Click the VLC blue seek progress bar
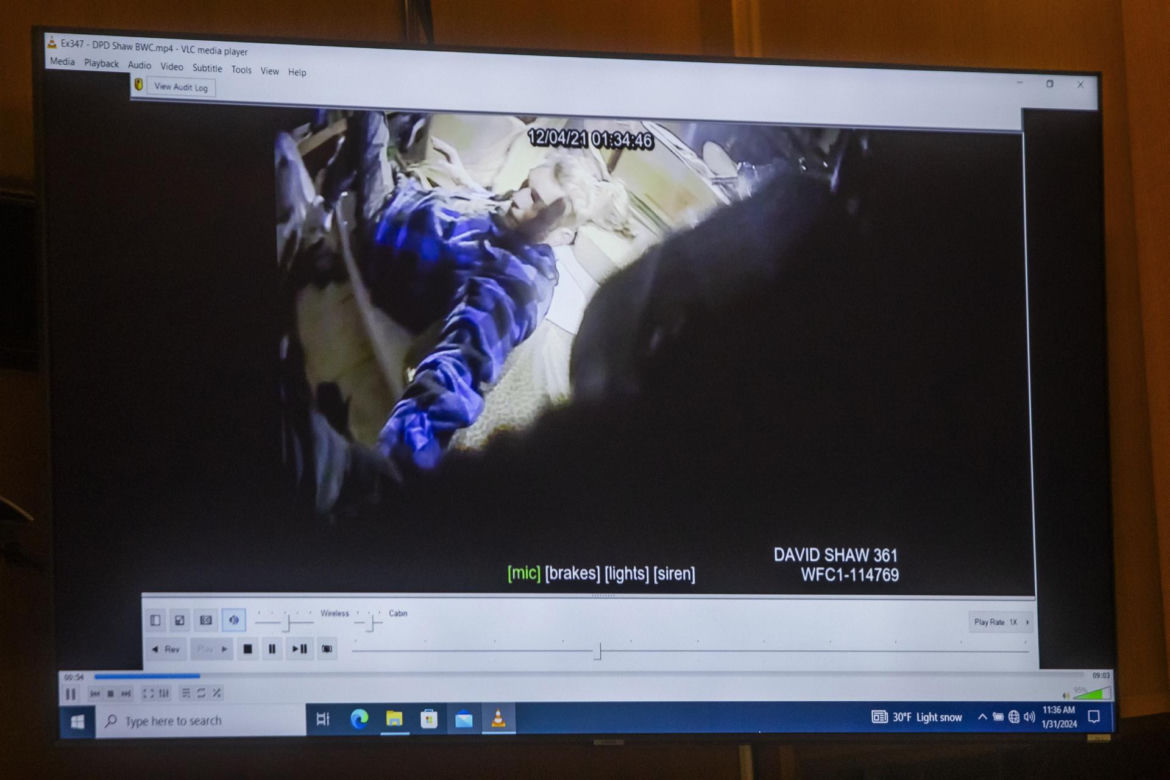This screenshot has height=780, width=1170. (147, 676)
